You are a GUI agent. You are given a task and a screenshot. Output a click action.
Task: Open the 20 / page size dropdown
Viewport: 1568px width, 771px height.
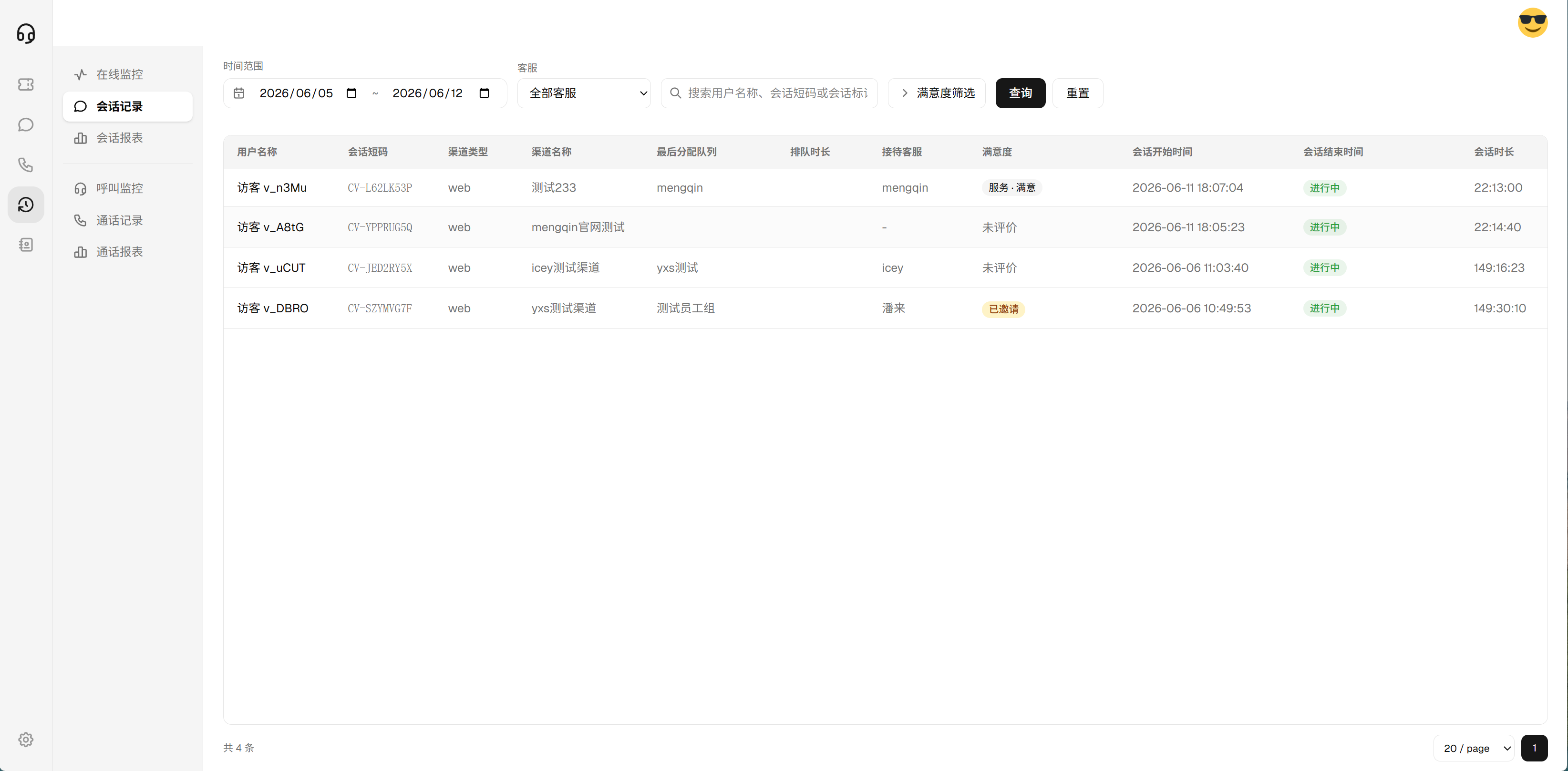pyautogui.click(x=1474, y=748)
